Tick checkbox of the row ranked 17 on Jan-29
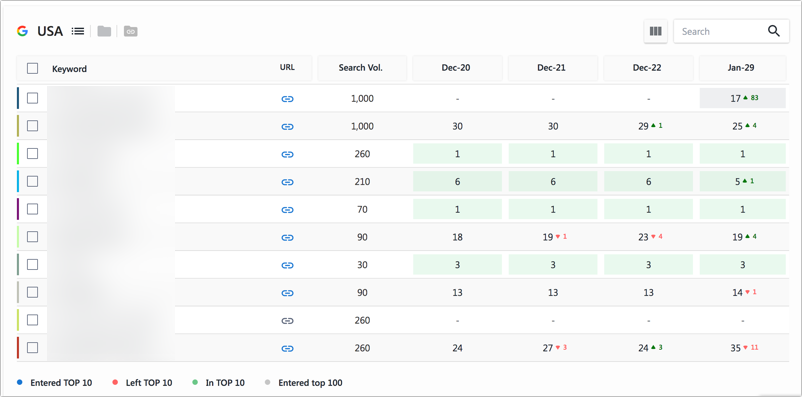This screenshot has height=397, width=802. tap(32, 98)
